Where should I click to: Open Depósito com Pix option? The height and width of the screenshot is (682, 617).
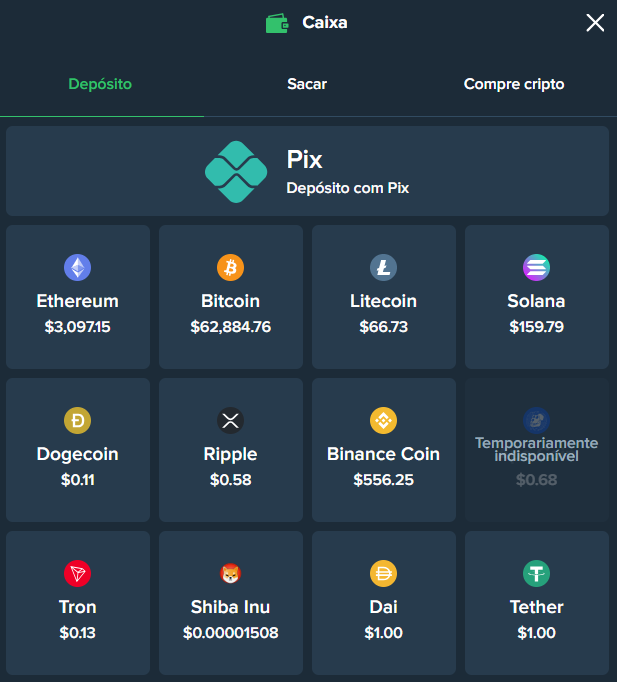click(x=307, y=171)
